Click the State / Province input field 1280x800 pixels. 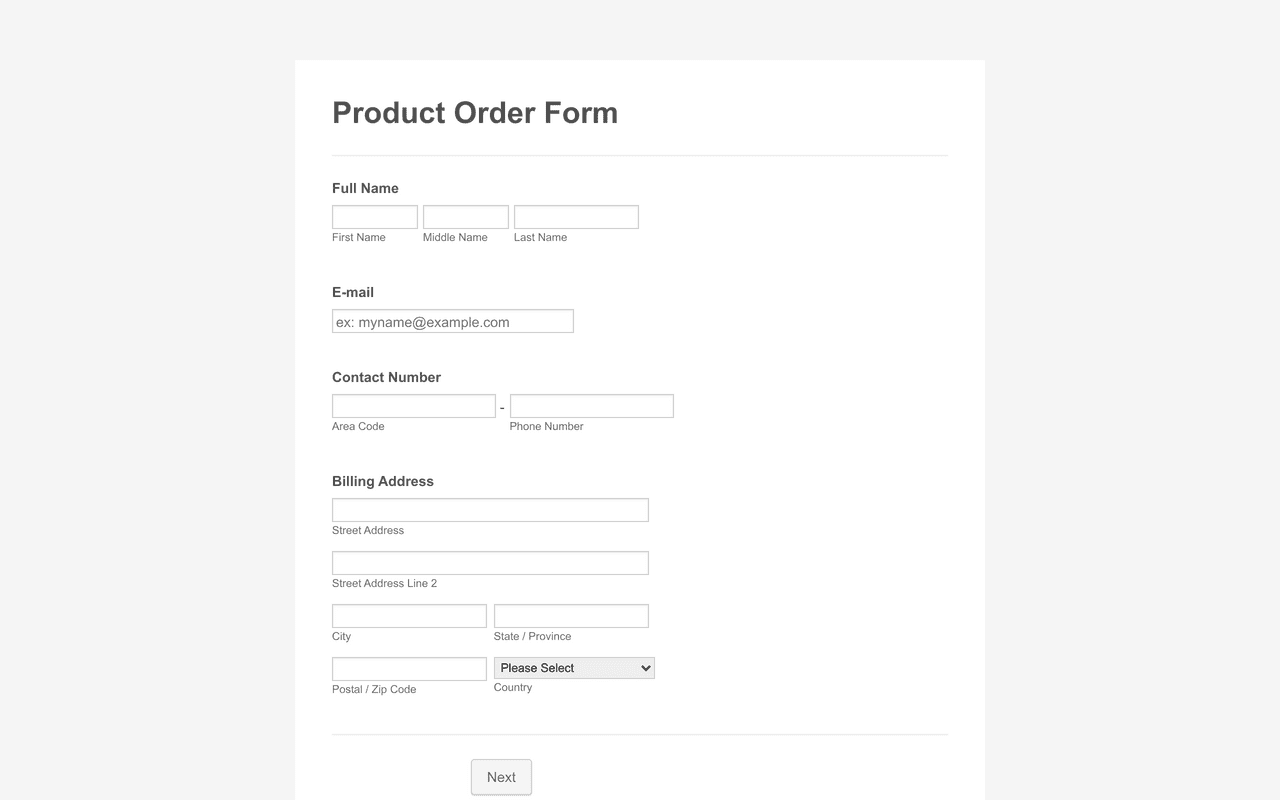(571, 615)
